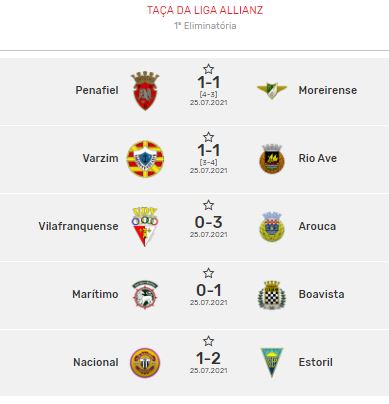389x404 pixels.
Task: Select the Boavista checkered crest
Action: pyautogui.click(x=272, y=295)
